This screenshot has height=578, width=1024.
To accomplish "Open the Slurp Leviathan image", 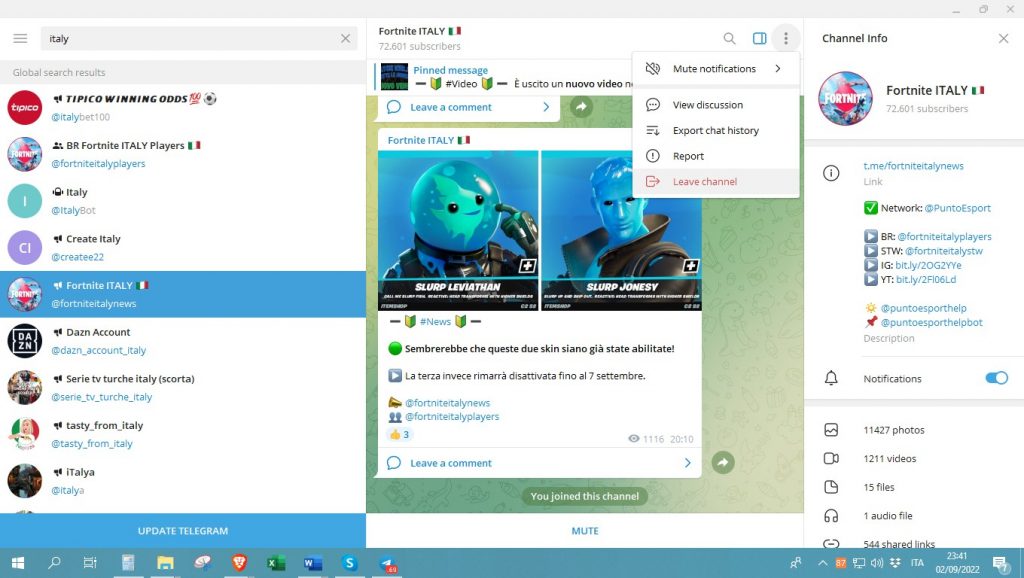I will click(x=458, y=230).
